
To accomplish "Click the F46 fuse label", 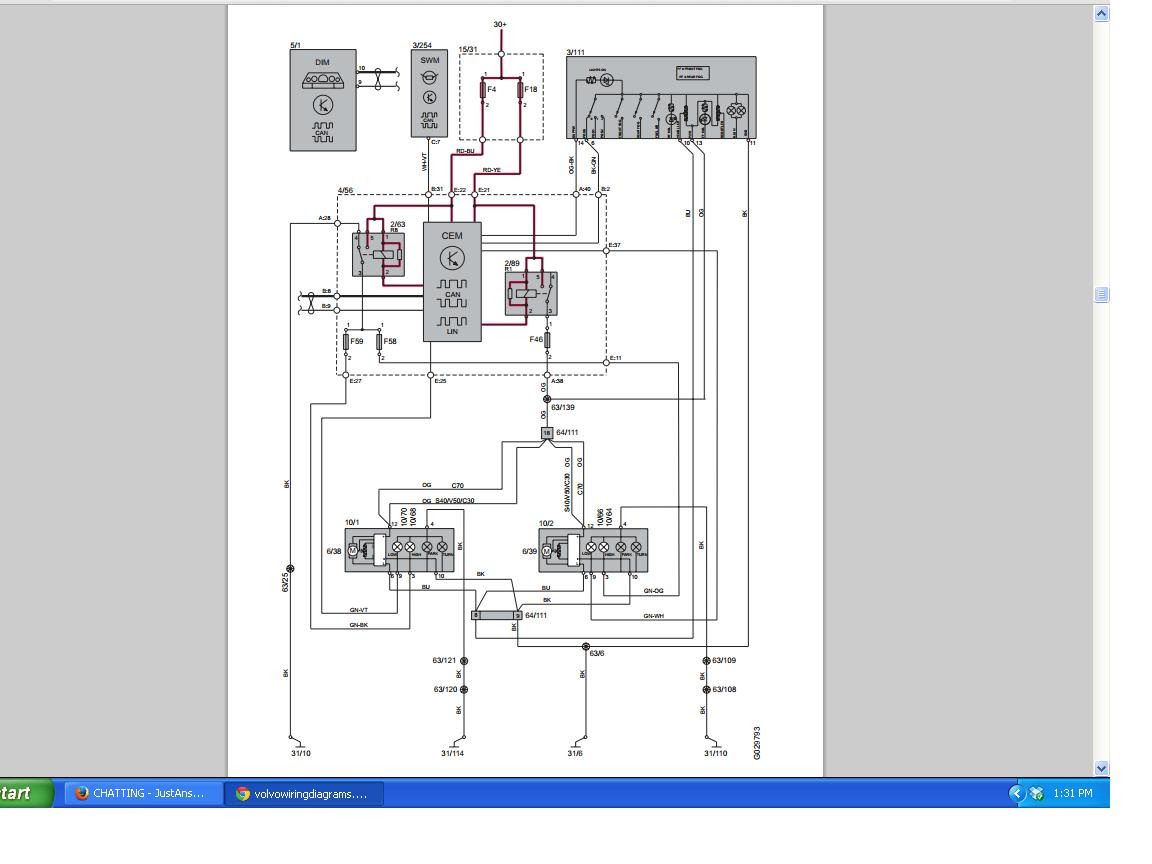I will [536, 339].
